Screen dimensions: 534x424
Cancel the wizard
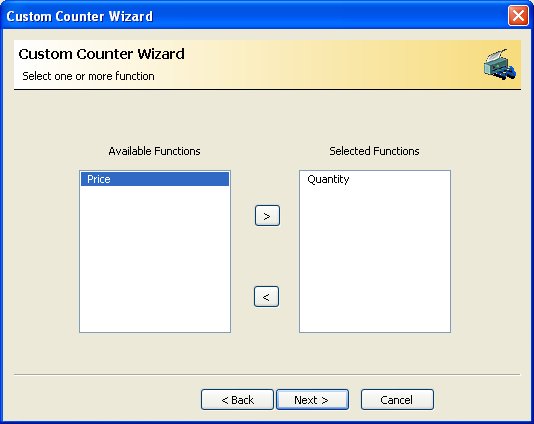tap(397, 399)
